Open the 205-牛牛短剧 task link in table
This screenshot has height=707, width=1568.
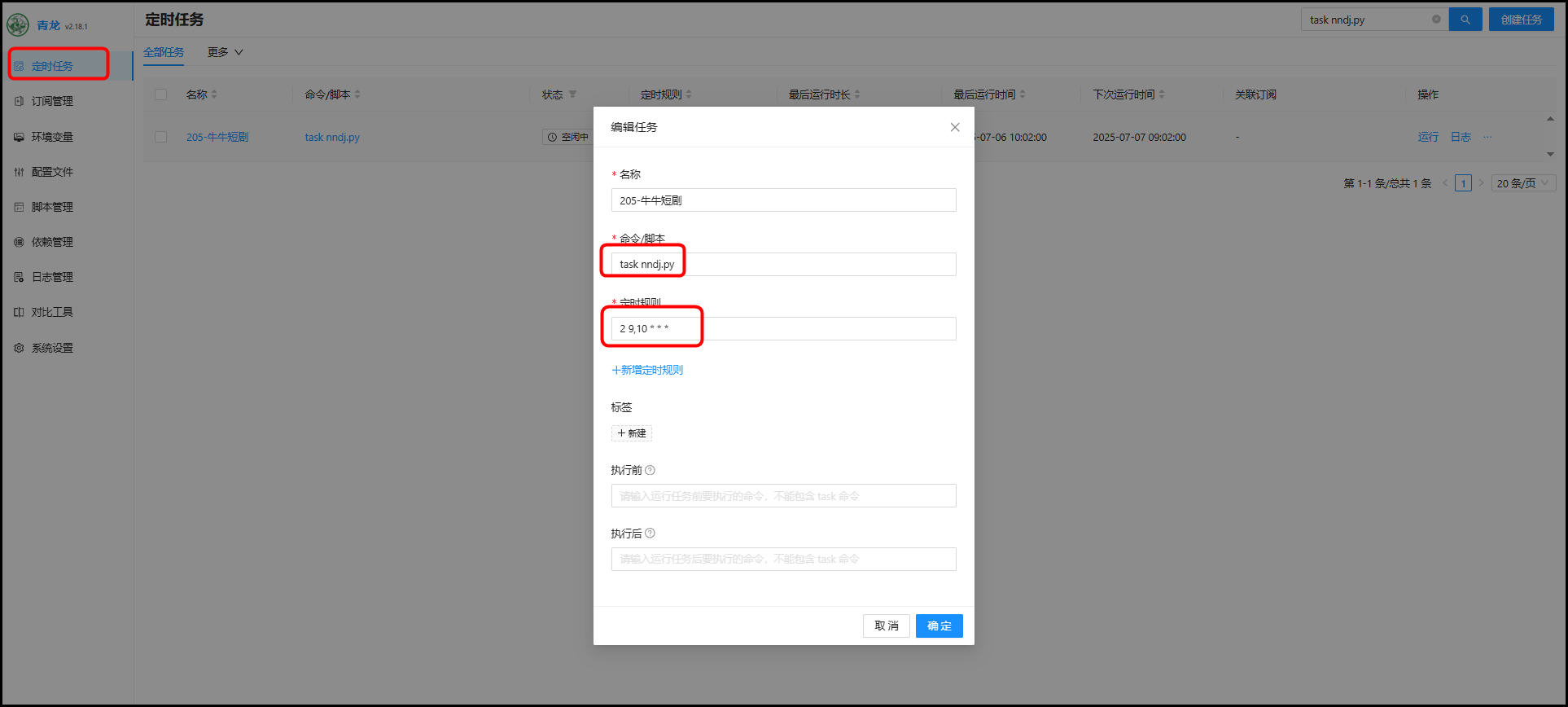click(x=217, y=137)
